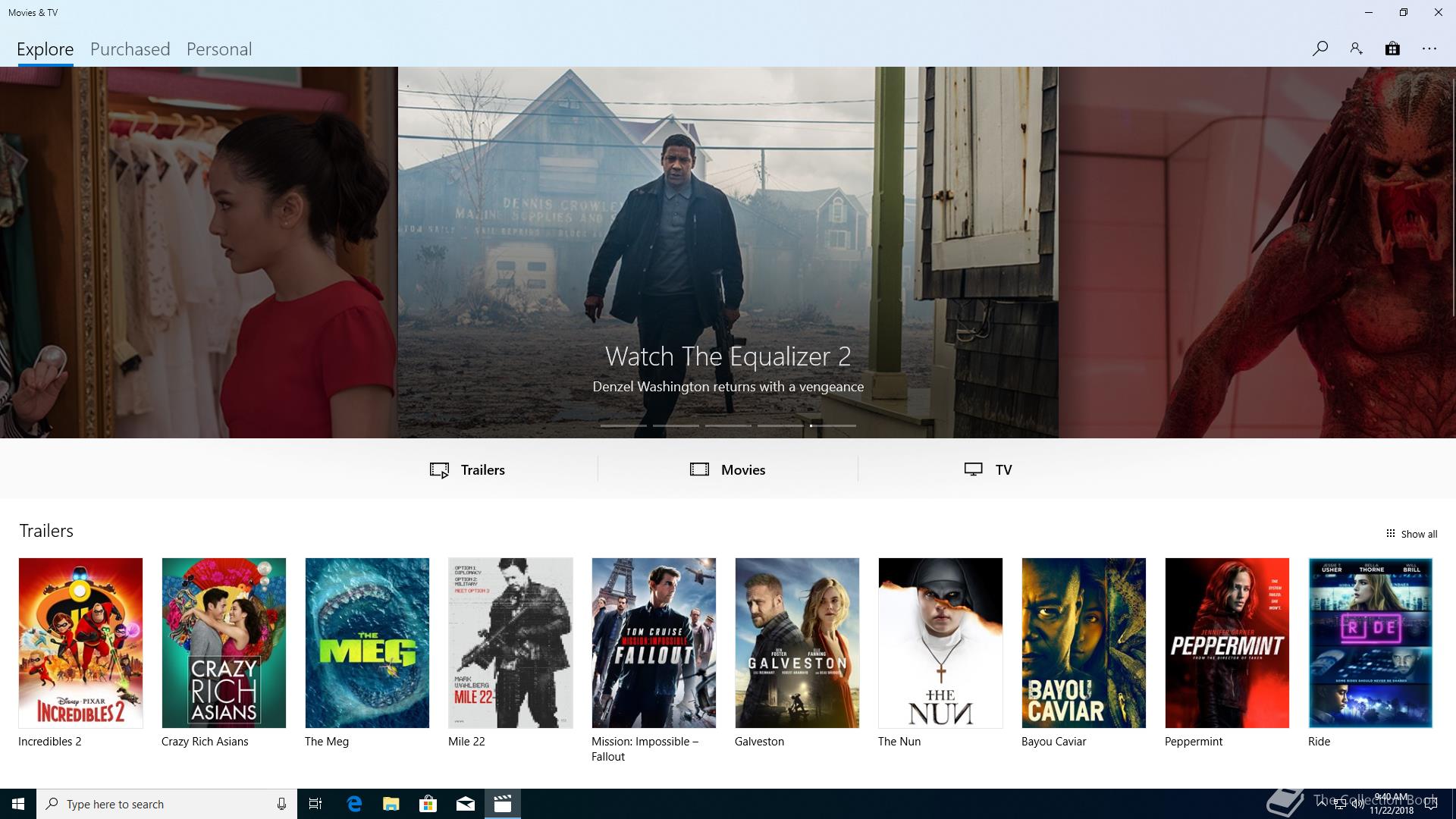This screenshot has height=819, width=1456.
Task: Click Show all for Trailers
Action: pyautogui.click(x=1411, y=534)
